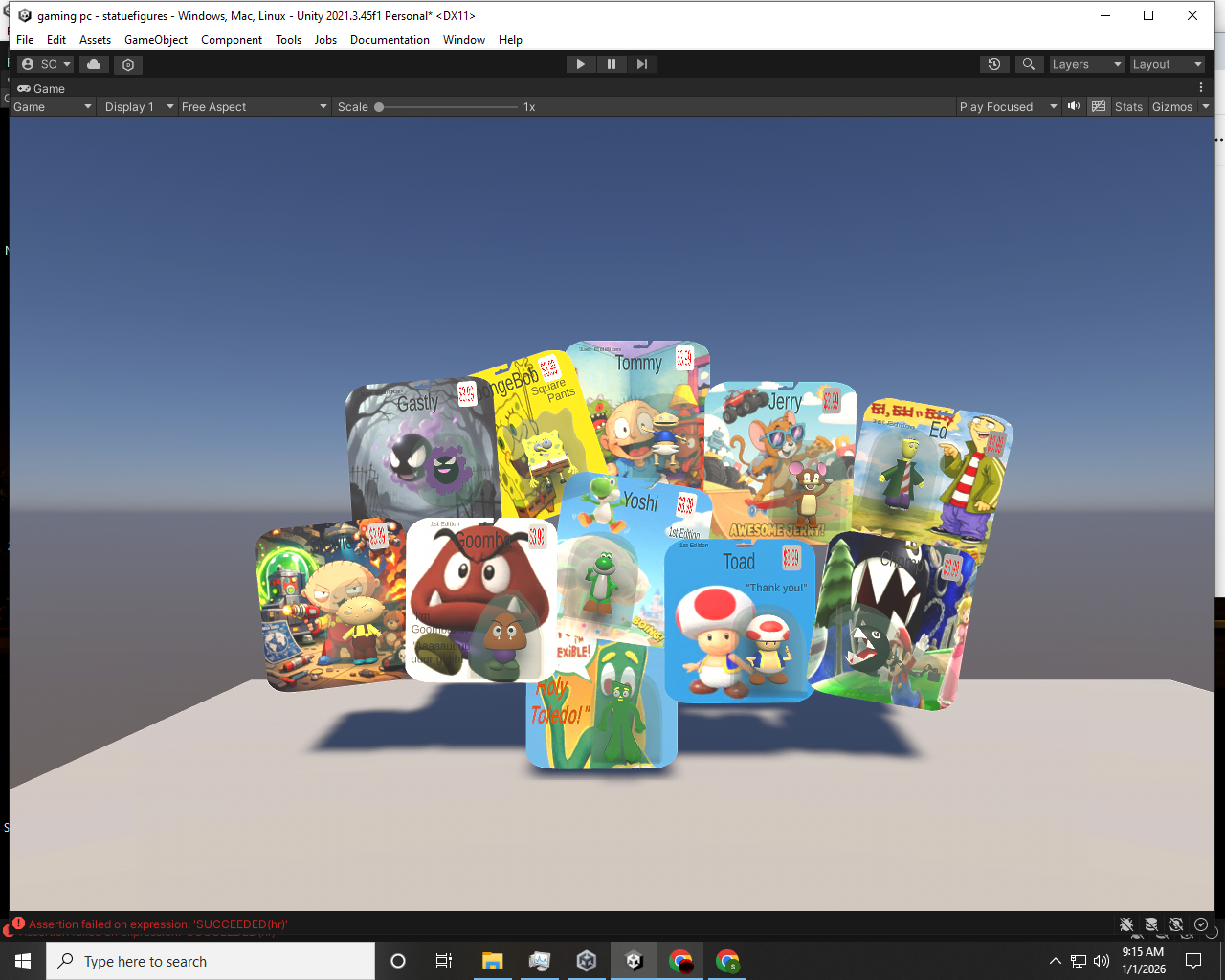Open the Documentation menu
Viewport: 1225px width, 980px height.
[390, 40]
